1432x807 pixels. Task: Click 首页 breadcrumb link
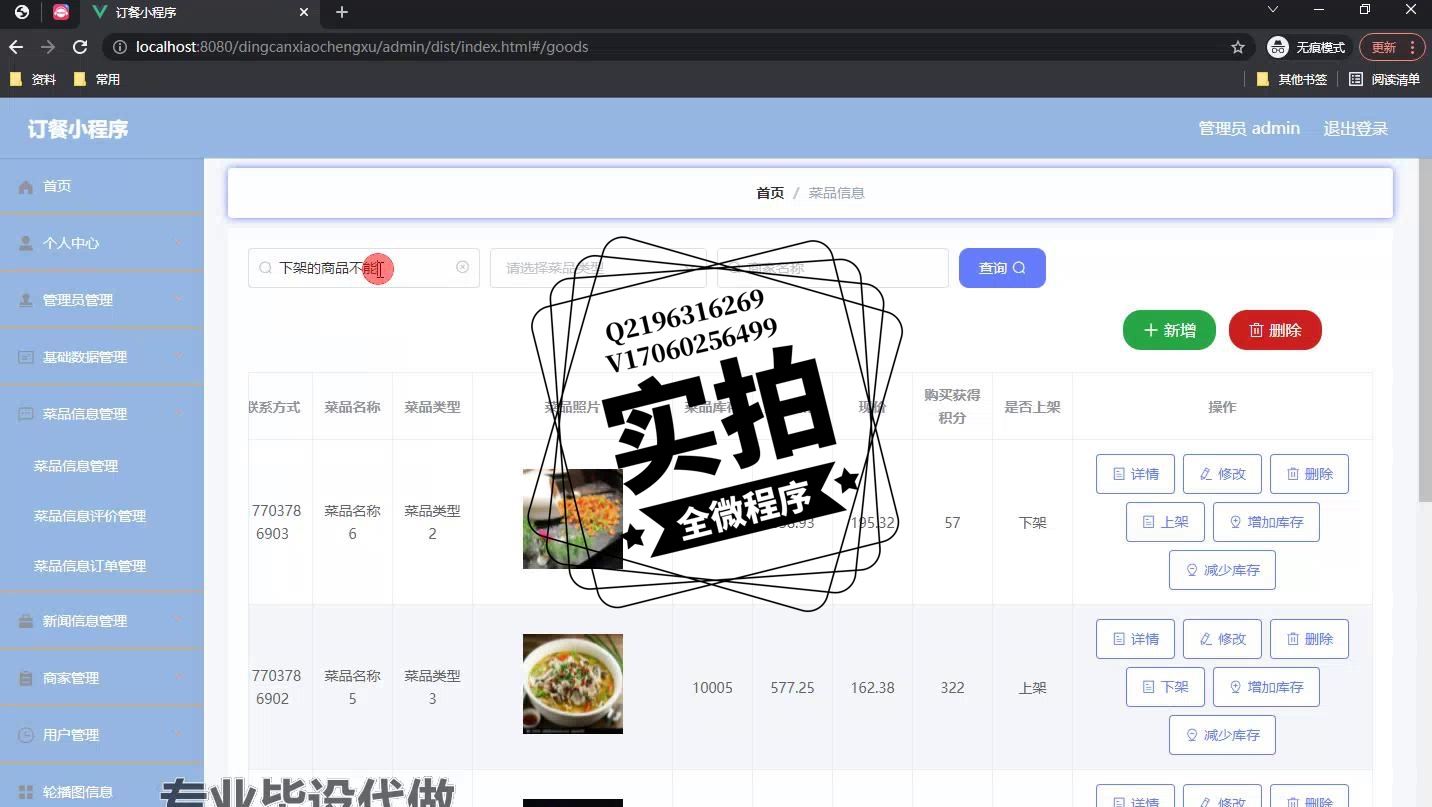point(770,193)
